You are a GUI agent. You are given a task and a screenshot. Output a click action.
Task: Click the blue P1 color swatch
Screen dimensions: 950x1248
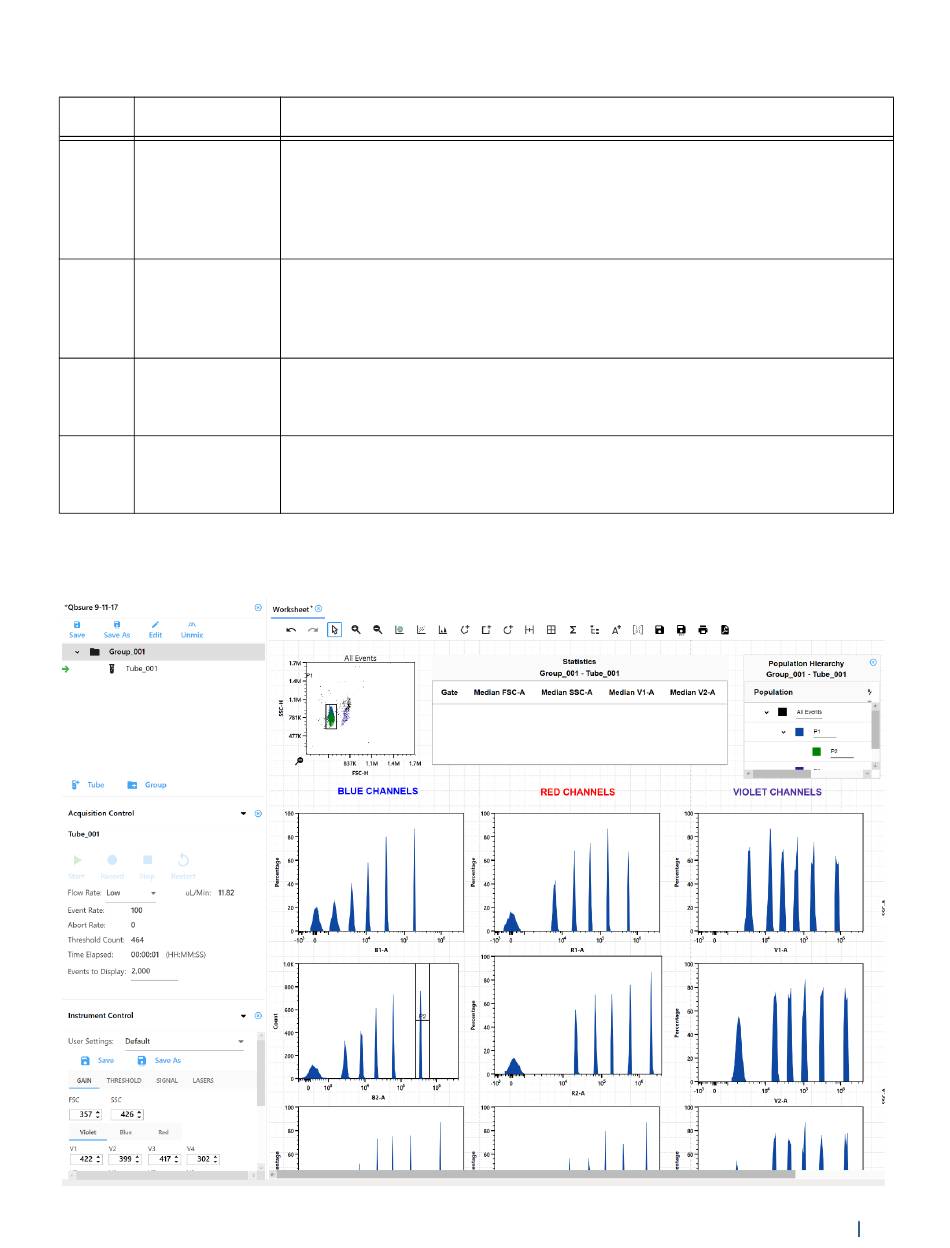coord(800,731)
